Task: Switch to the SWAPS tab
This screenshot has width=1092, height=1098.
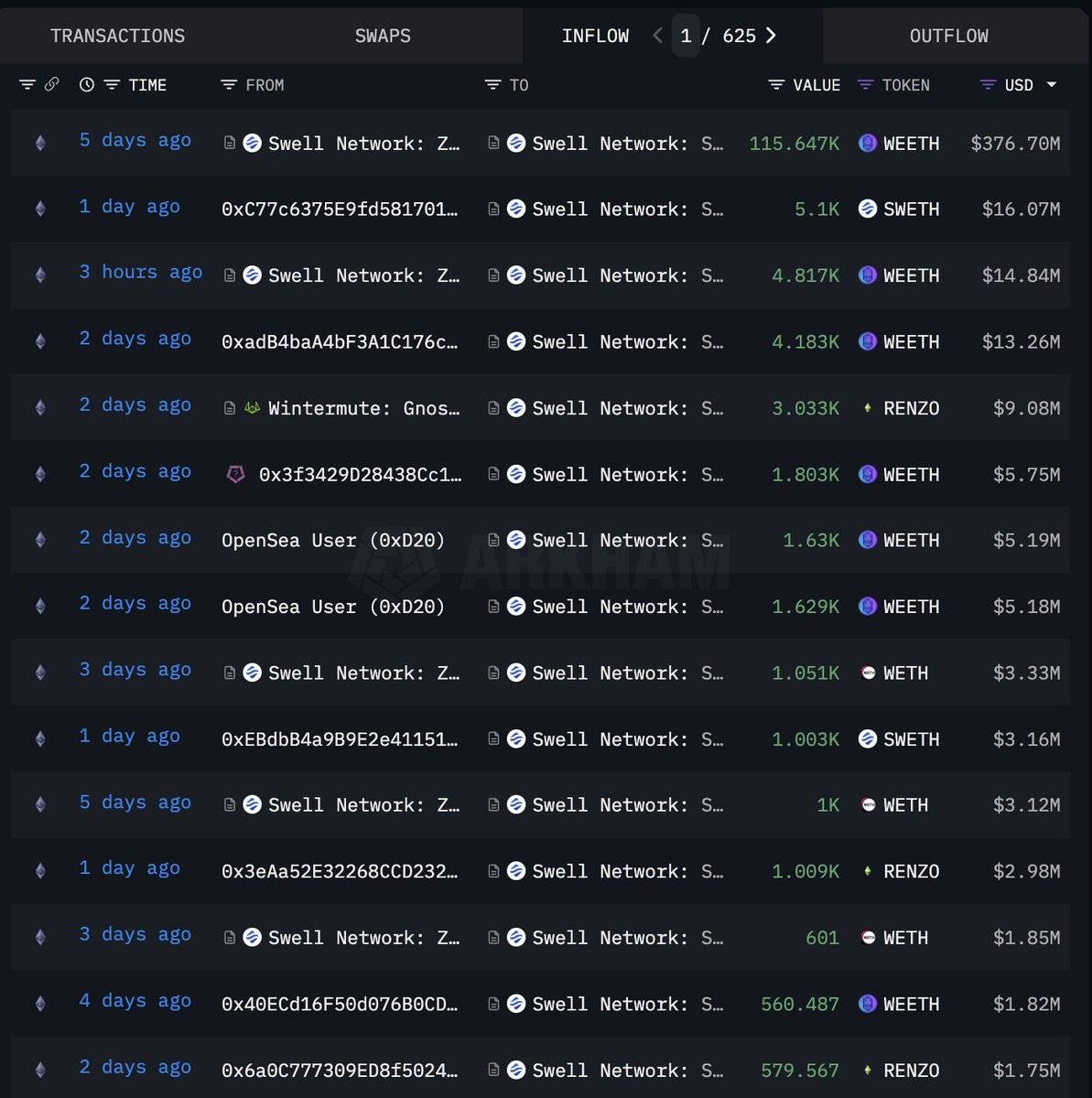Action: tap(382, 36)
